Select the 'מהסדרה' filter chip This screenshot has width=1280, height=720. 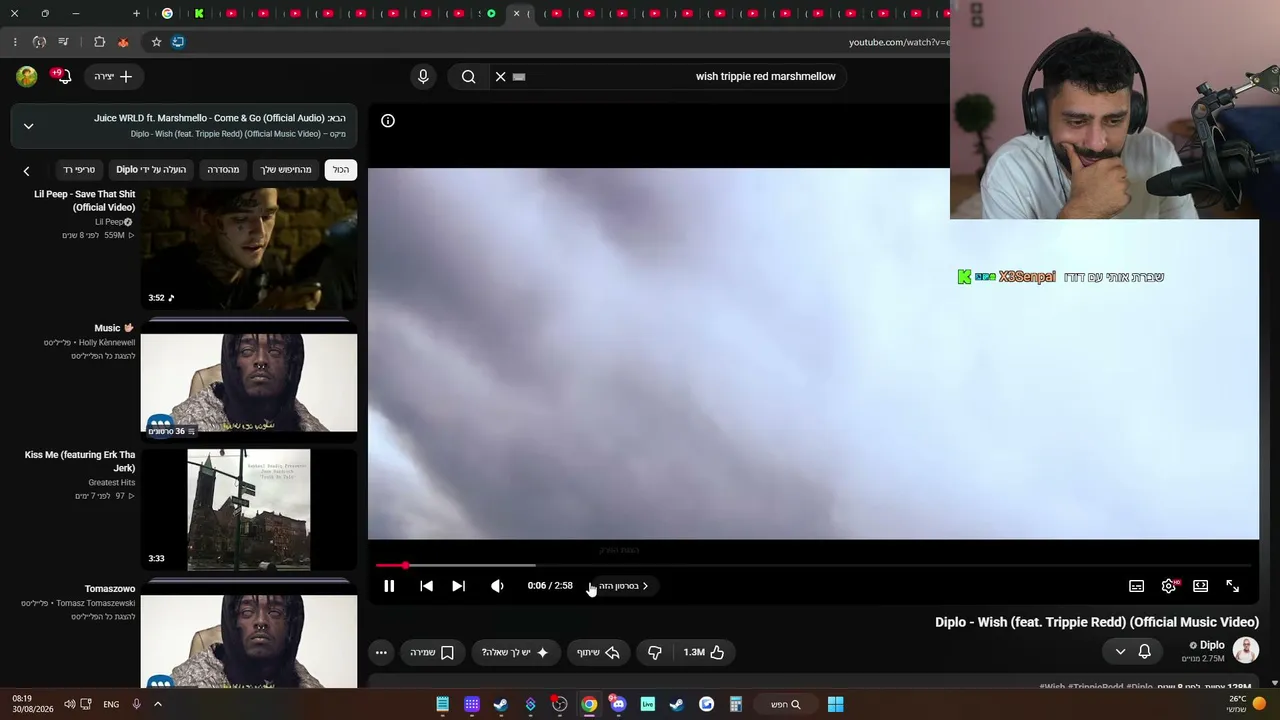223,170
